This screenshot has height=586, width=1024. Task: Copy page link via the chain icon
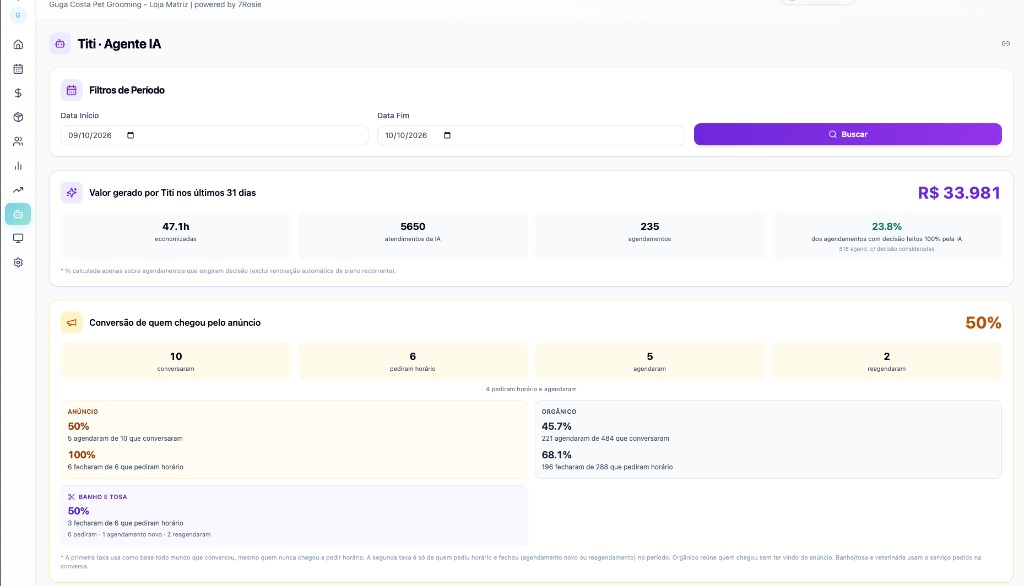point(1006,44)
